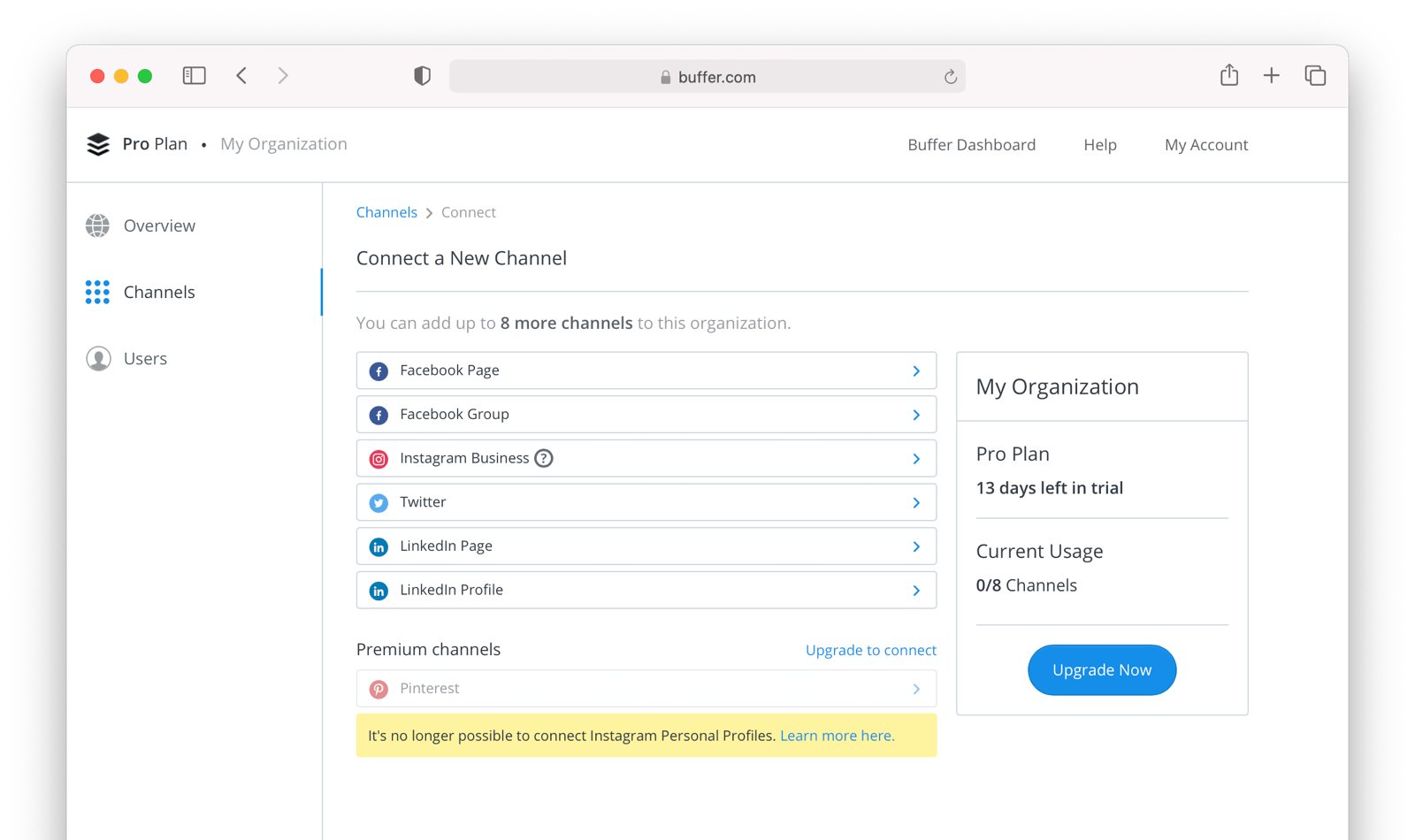Click the privacy shield icon in toolbar

[422, 75]
